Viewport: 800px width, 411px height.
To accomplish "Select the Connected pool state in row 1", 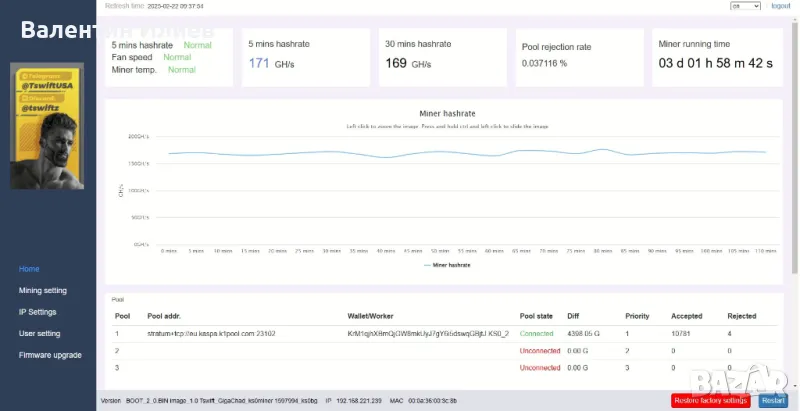I will click(536, 333).
